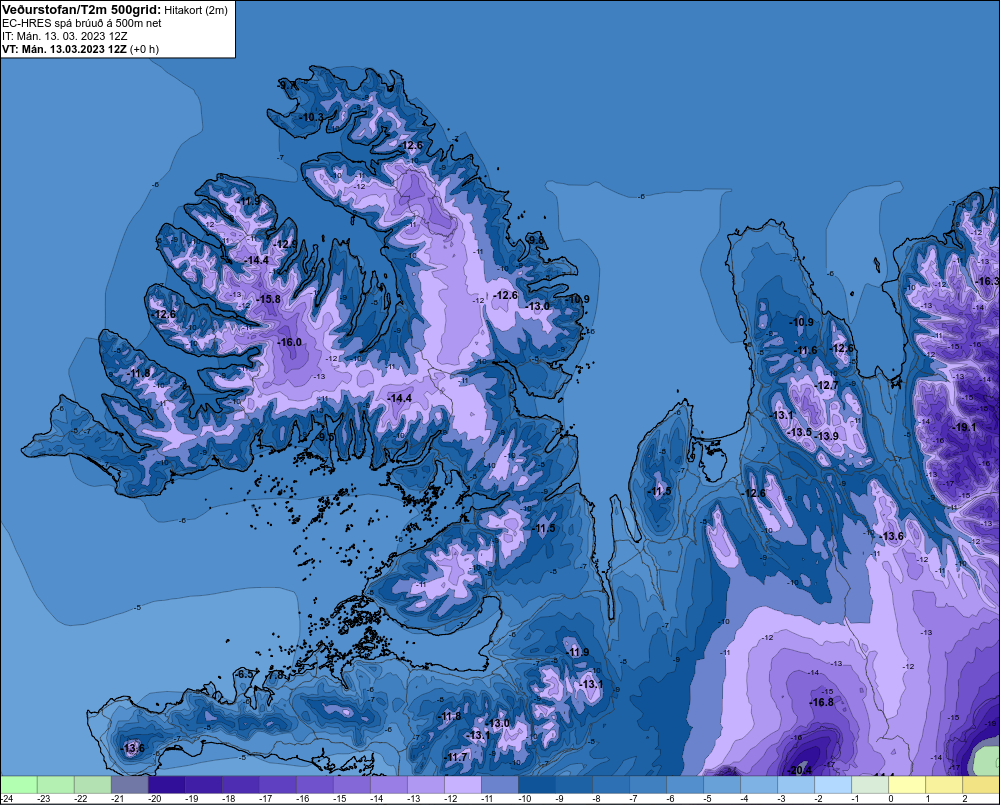The width and height of the screenshot is (1000, 805).
Task: Choose the -13 legend color swatch
Action: (426, 784)
